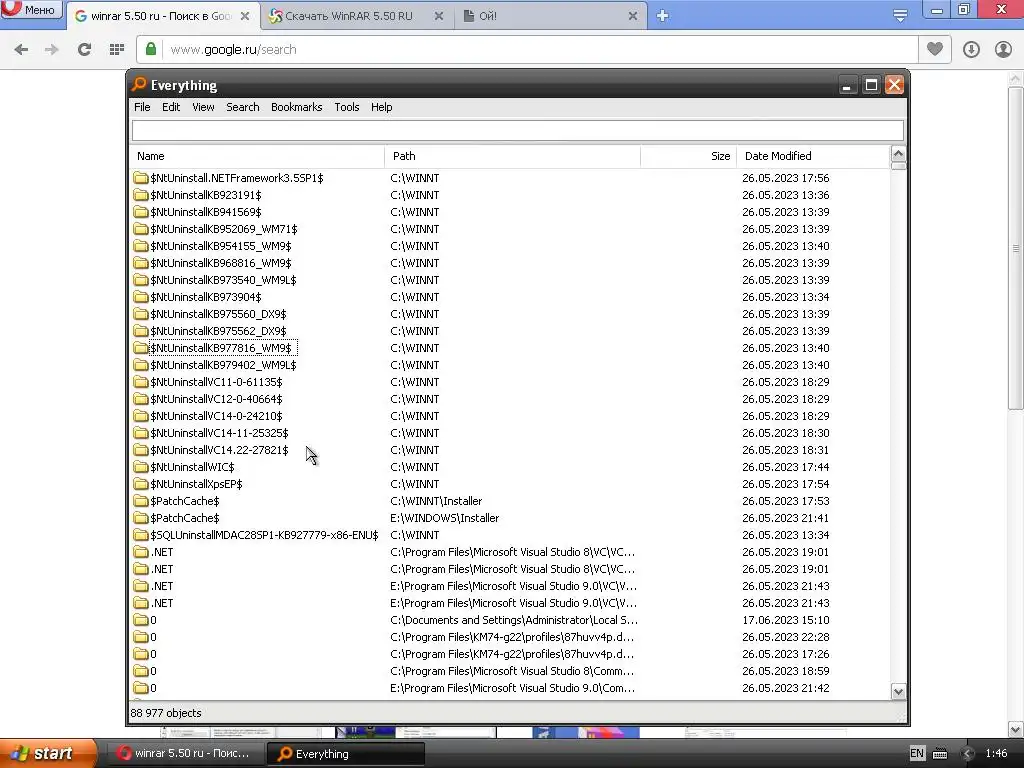Select $NtUninstallVC14.22-27821$ entry
Screen dimensions: 1024x768
pos(219,450)
